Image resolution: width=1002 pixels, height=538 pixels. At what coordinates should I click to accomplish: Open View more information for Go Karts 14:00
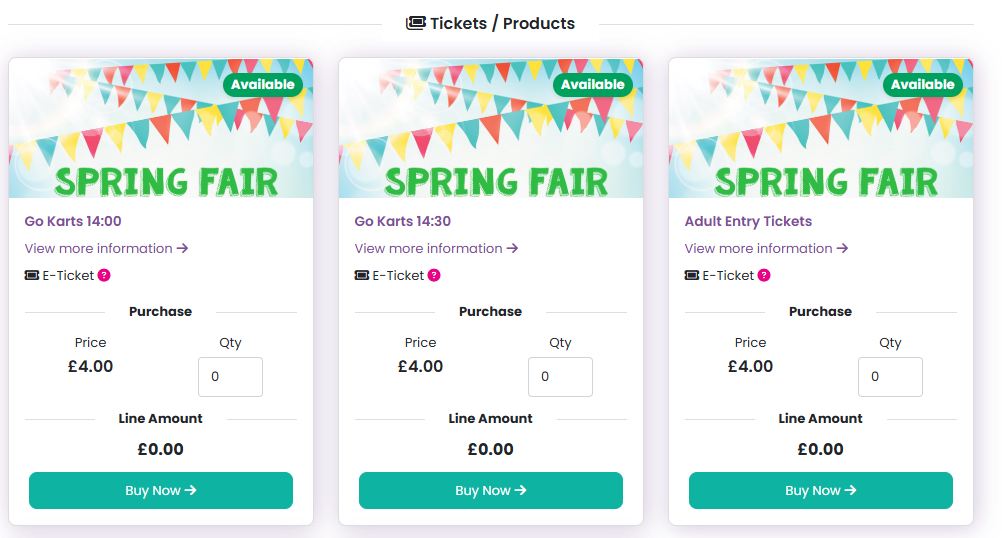tap(106, 248)
